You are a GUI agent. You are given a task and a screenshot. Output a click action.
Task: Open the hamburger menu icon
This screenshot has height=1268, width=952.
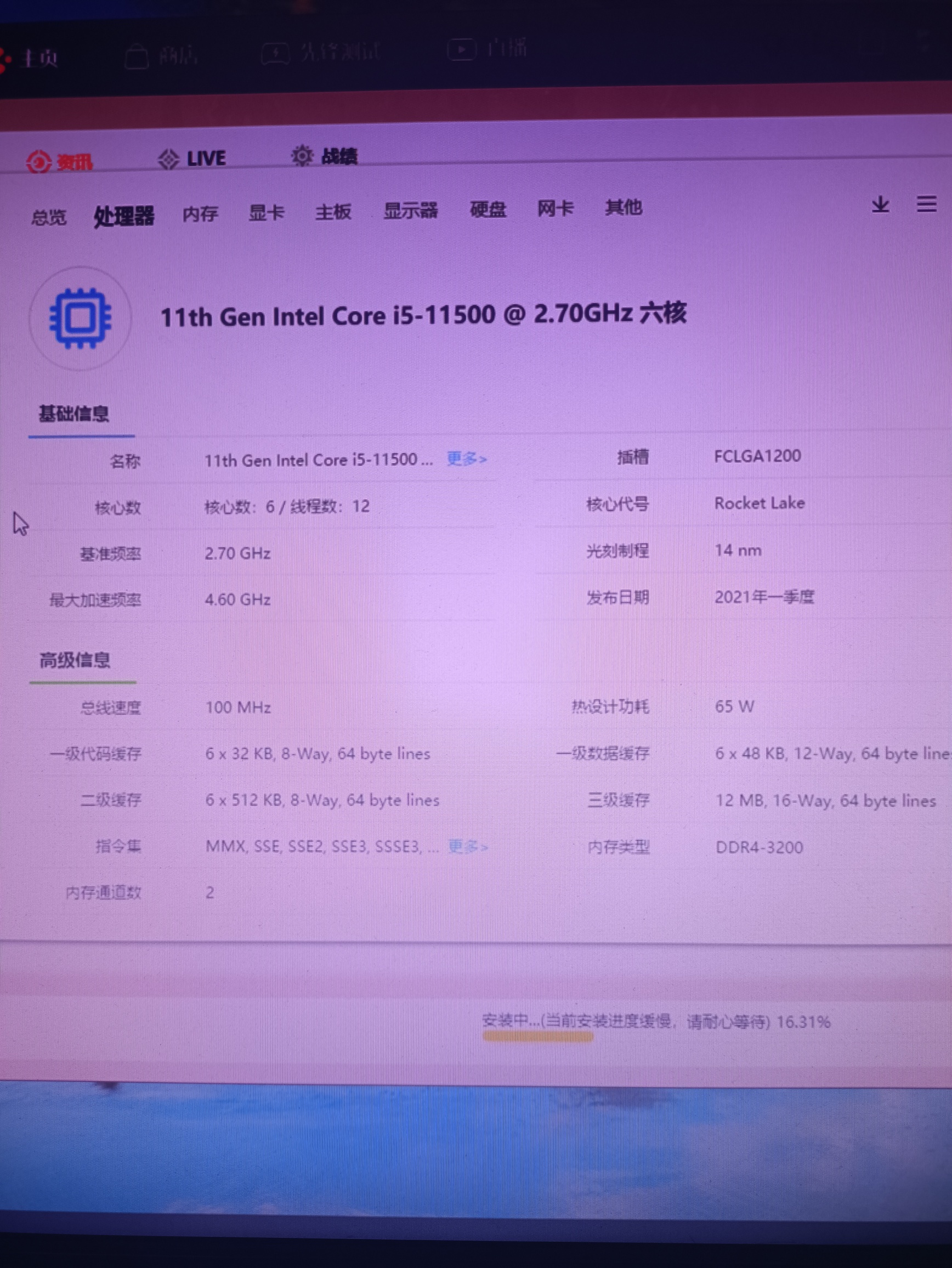(x=926, y=204)
